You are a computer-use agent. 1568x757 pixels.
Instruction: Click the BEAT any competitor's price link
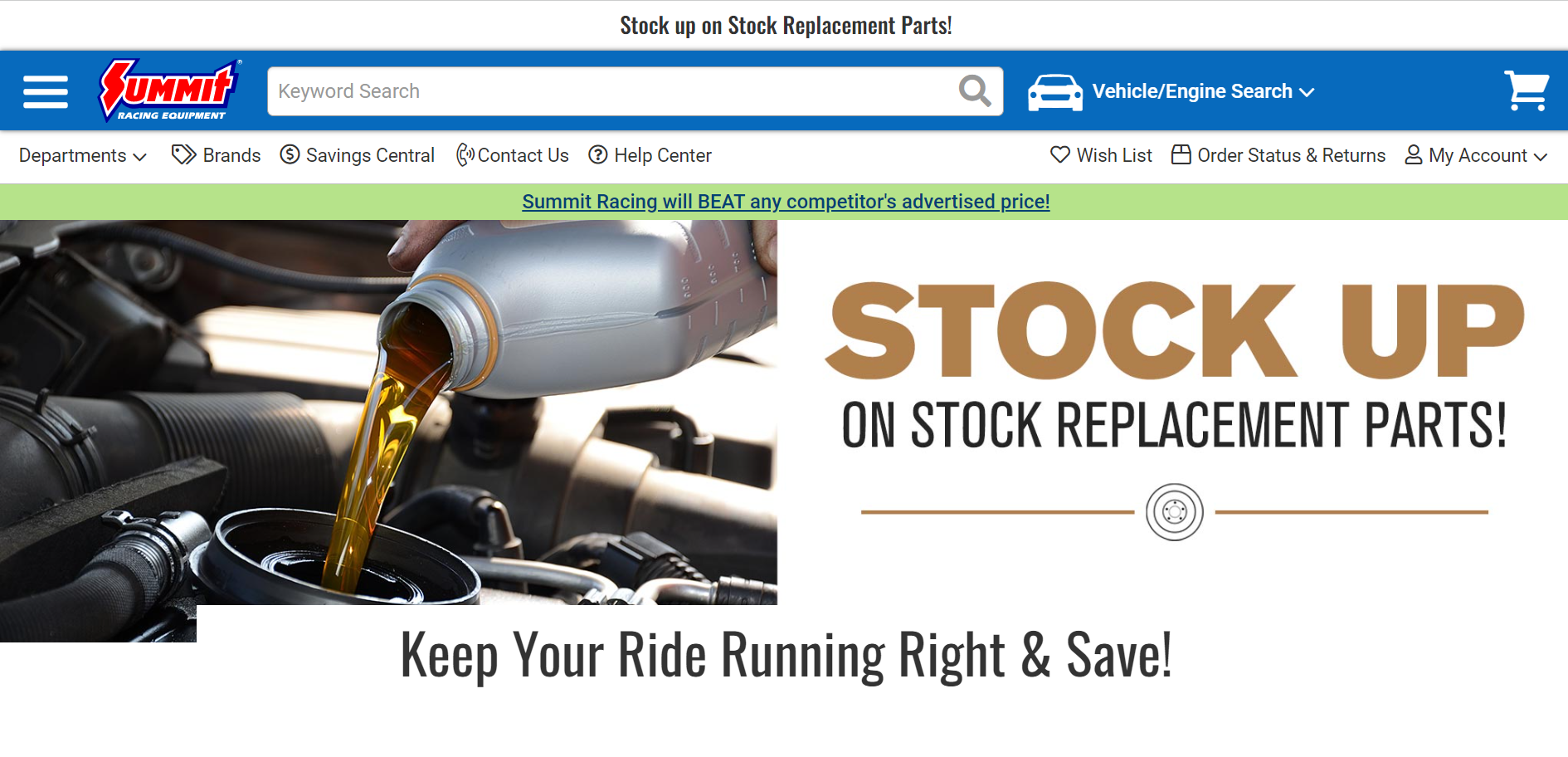pos(786,202)
